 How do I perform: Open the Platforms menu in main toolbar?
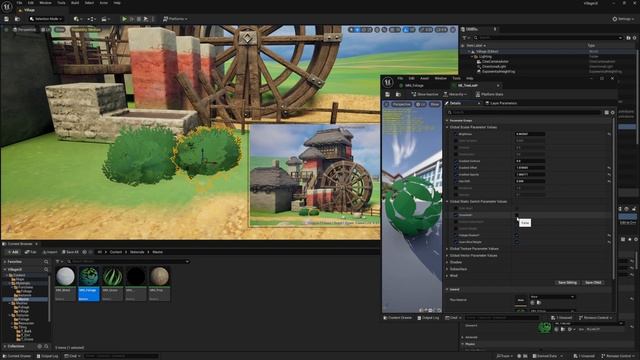pyautogui.click(x=175, y=19)
